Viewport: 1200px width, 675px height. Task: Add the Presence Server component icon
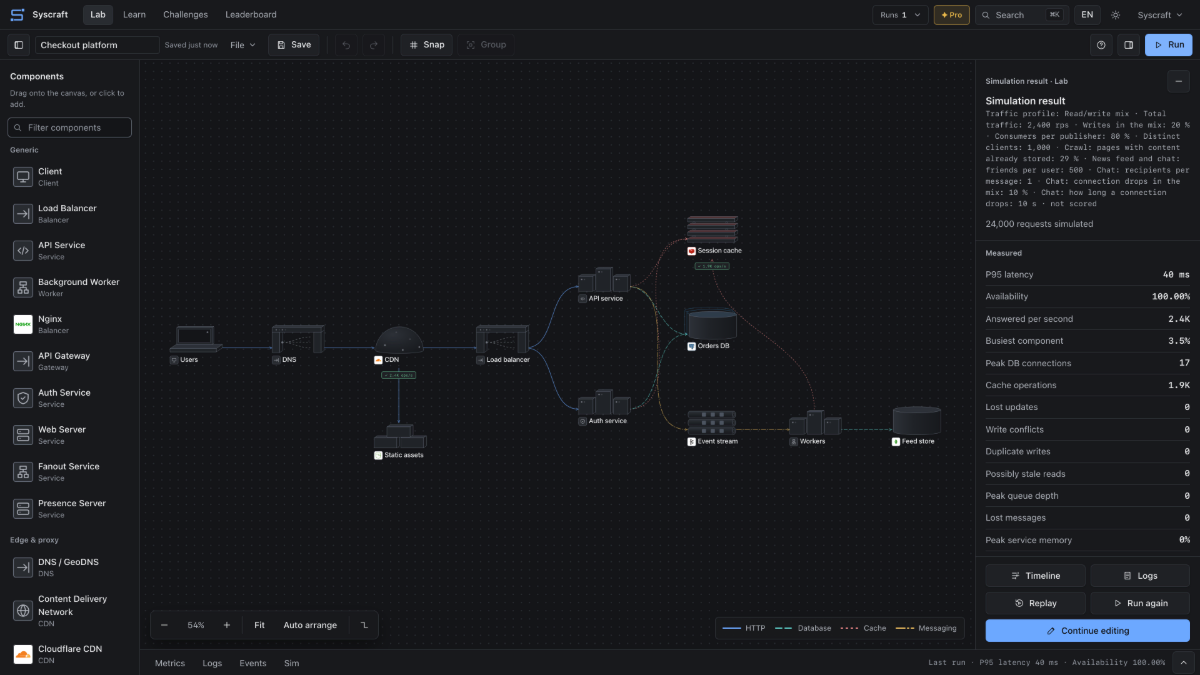(x=23, y=509)
